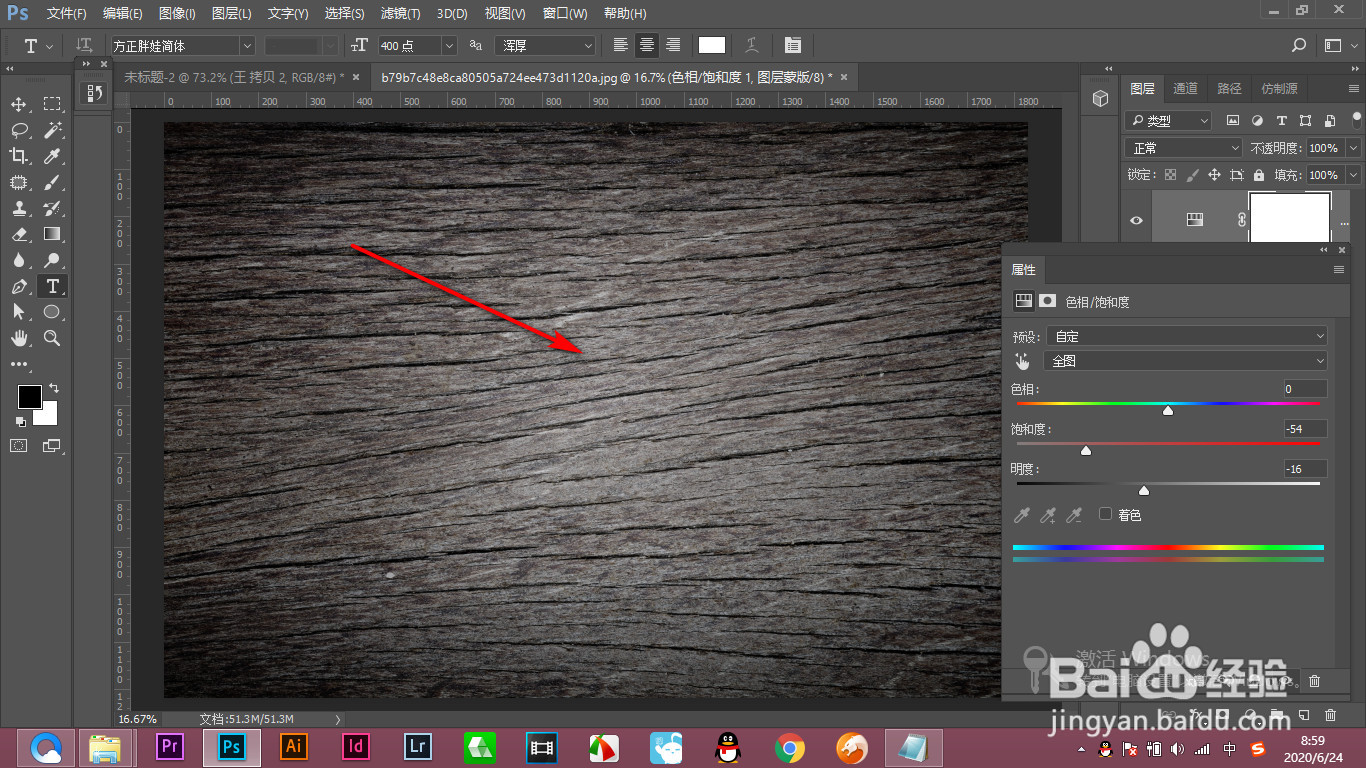This screenshot has height=768, width=1366.
Task: Click the 明度 lightness value field
Action: pyautogui.click(x=1306, y=469)
